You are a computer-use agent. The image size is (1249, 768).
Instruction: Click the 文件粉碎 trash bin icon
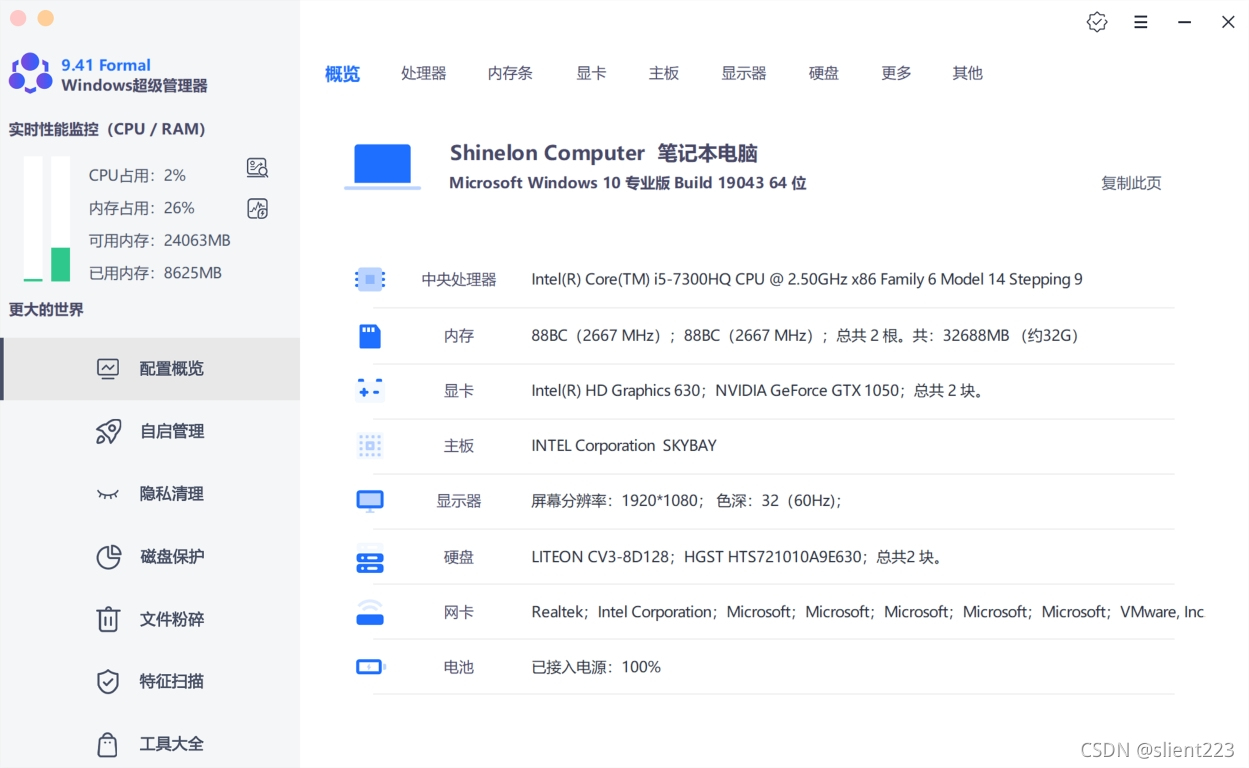(108, 619)
